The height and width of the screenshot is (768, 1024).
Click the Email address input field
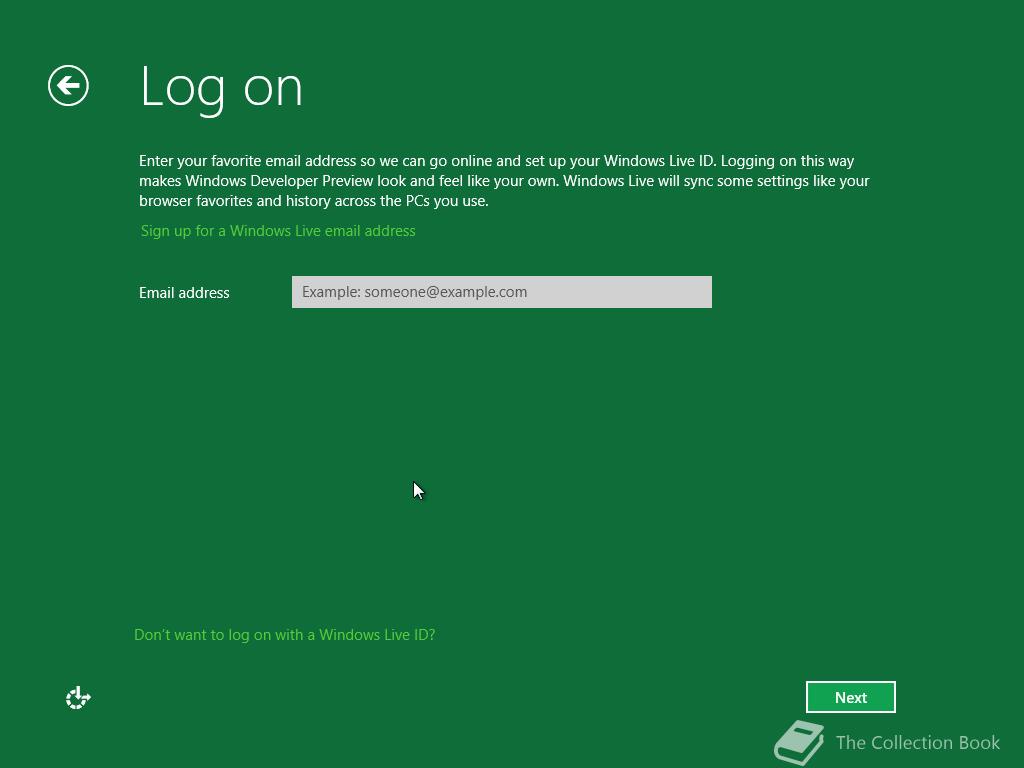pos(502,292)
